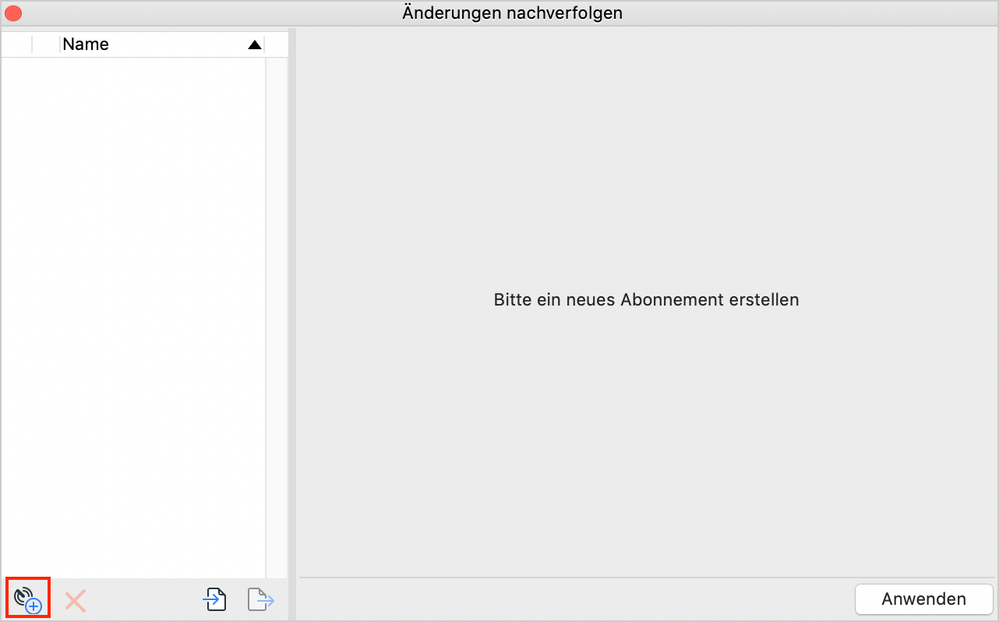
Task: Create a new subscription with the plus icon
Action: [x=28, y=600]
